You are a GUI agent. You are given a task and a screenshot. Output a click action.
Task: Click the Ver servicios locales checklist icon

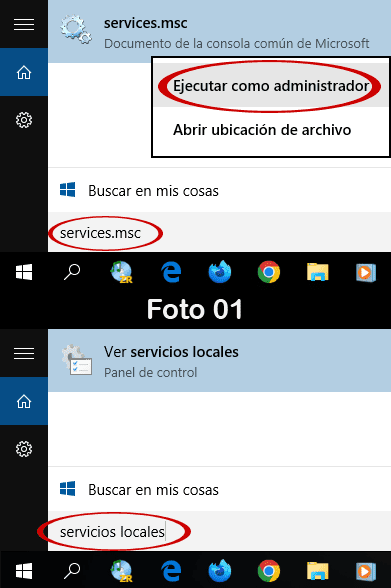click(77, 360)
